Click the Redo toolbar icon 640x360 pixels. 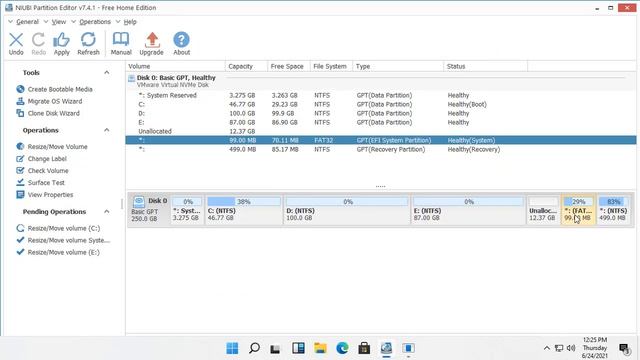pos(38,44)
